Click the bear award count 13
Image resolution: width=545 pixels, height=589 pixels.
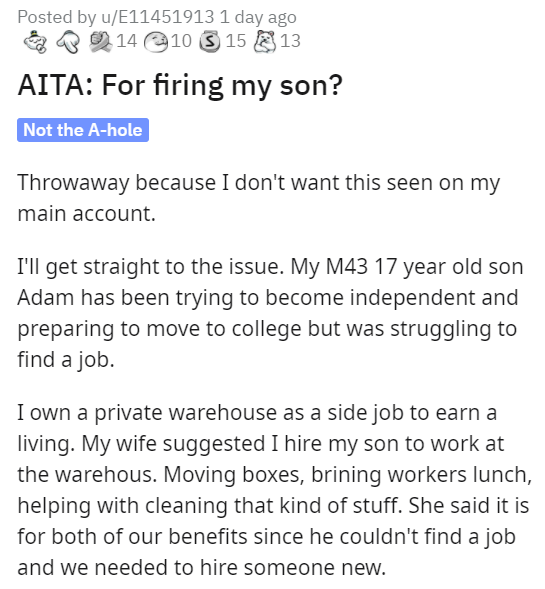click(x=290, y=41)
